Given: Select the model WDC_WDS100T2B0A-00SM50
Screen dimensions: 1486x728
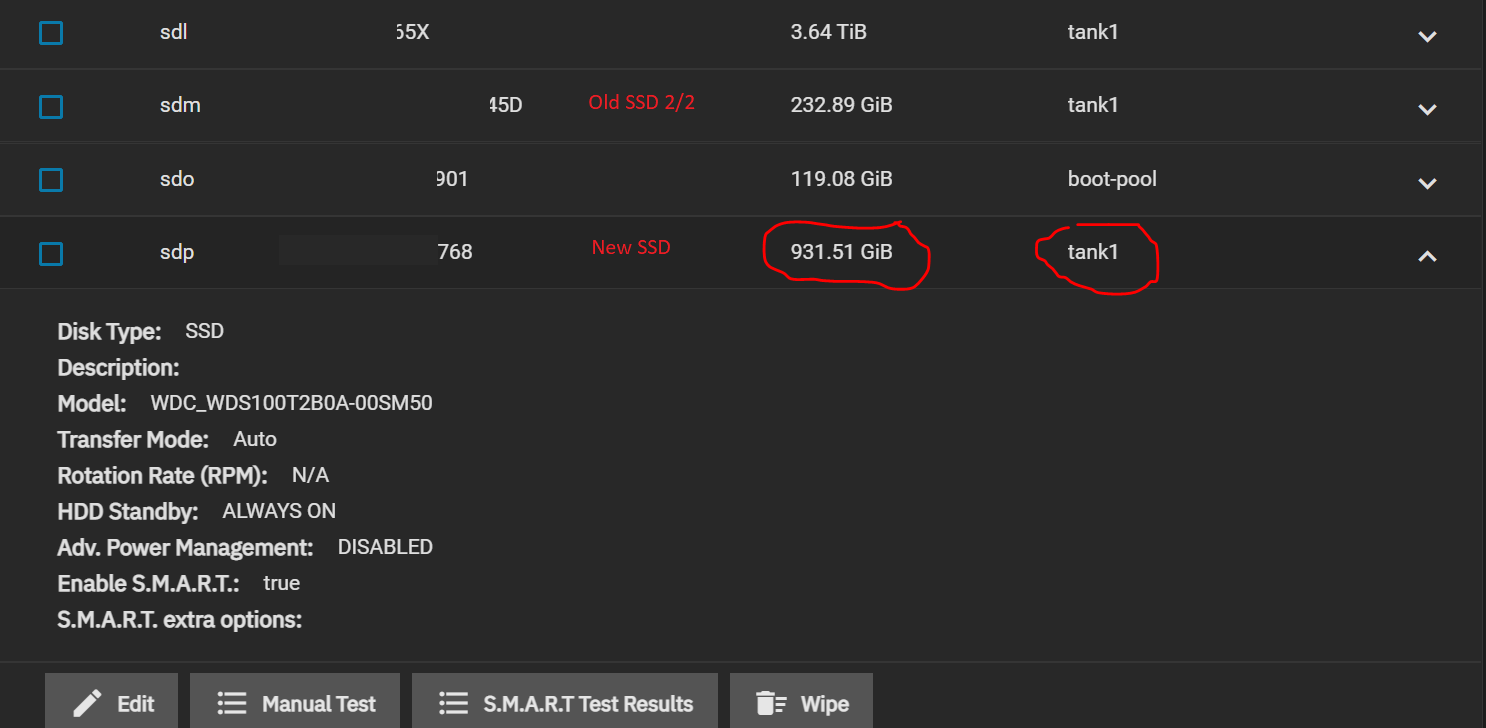Looking at the screenshot, I should coord(291,404).
